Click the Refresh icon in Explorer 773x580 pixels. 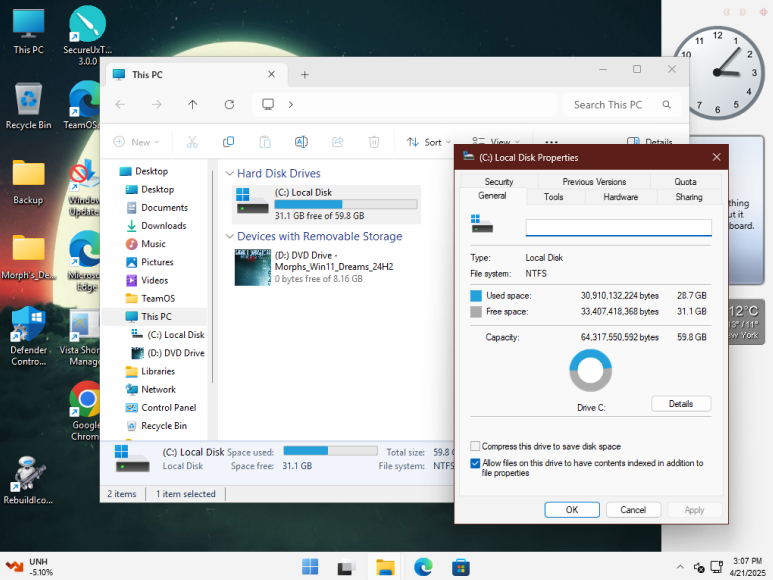point(229,104)
